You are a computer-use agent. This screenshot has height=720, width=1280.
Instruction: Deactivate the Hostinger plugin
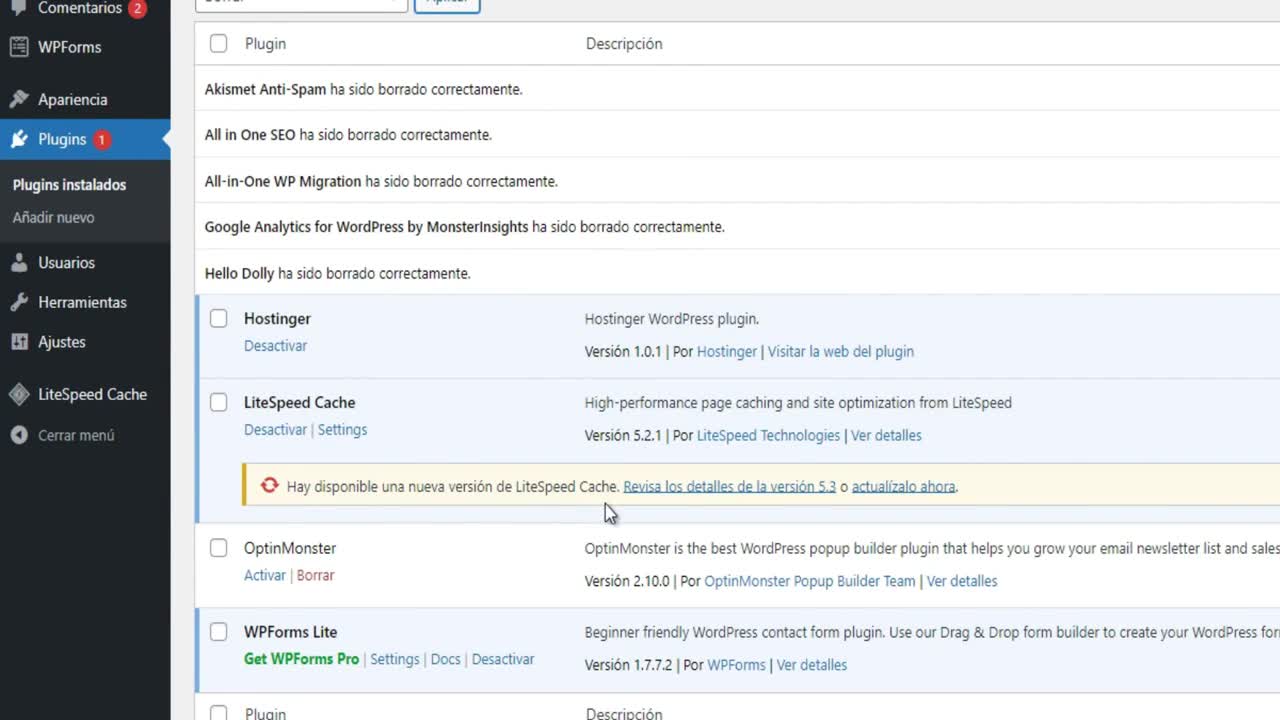click(x=275, y=346)
